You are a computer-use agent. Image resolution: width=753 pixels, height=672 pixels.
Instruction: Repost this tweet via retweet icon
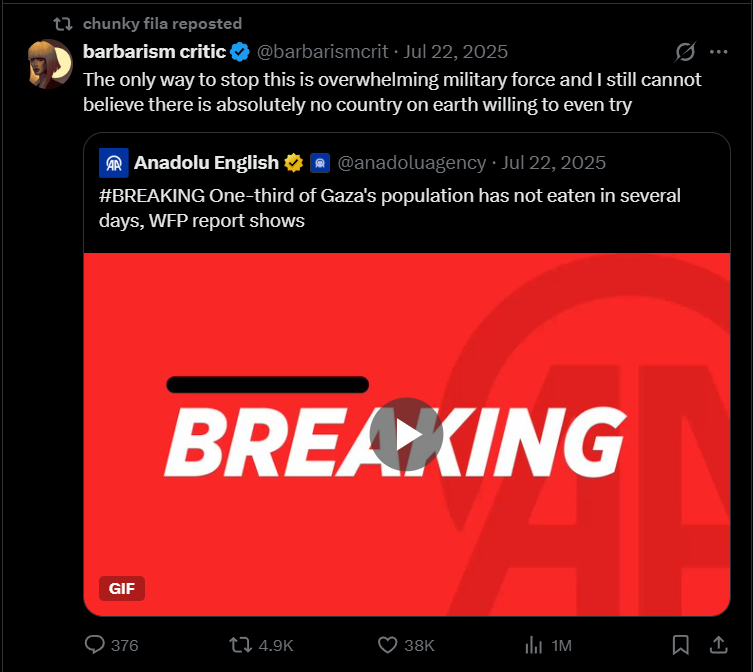coord(241,645)
